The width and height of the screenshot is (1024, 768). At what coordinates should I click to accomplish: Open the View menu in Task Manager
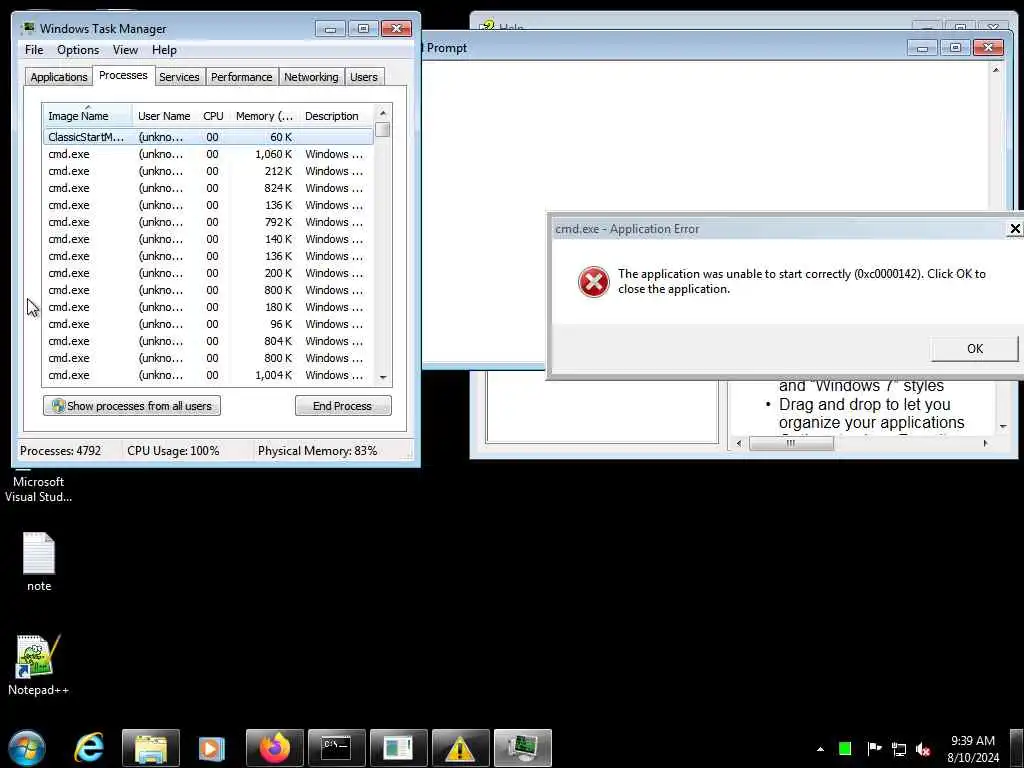pos(125,50)
